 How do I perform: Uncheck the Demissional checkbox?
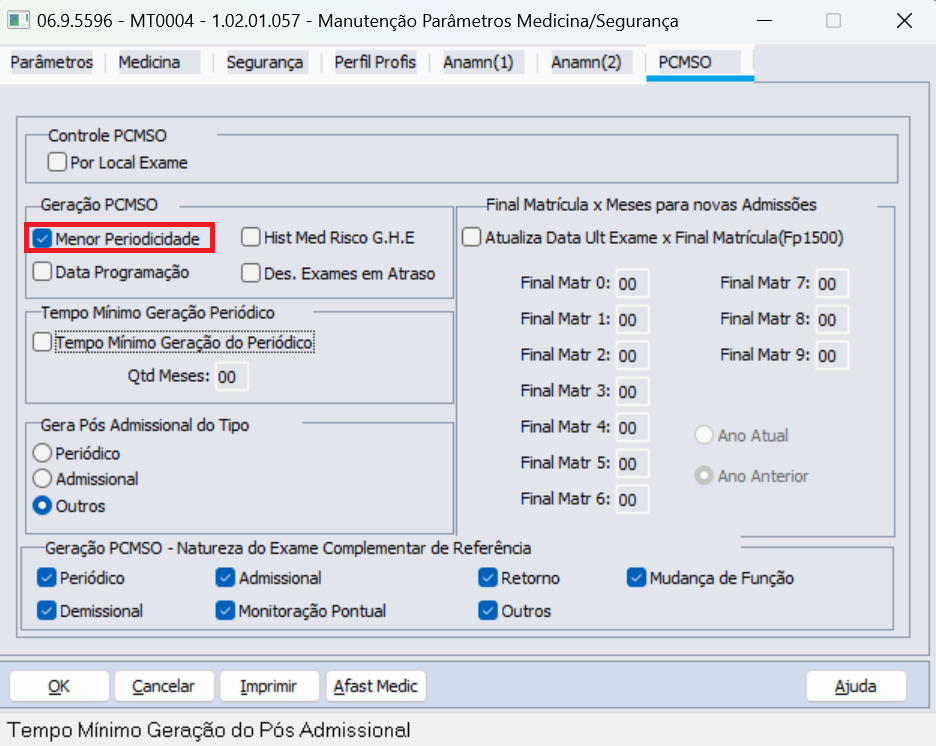pyautogui.click(x=46, y=611)
